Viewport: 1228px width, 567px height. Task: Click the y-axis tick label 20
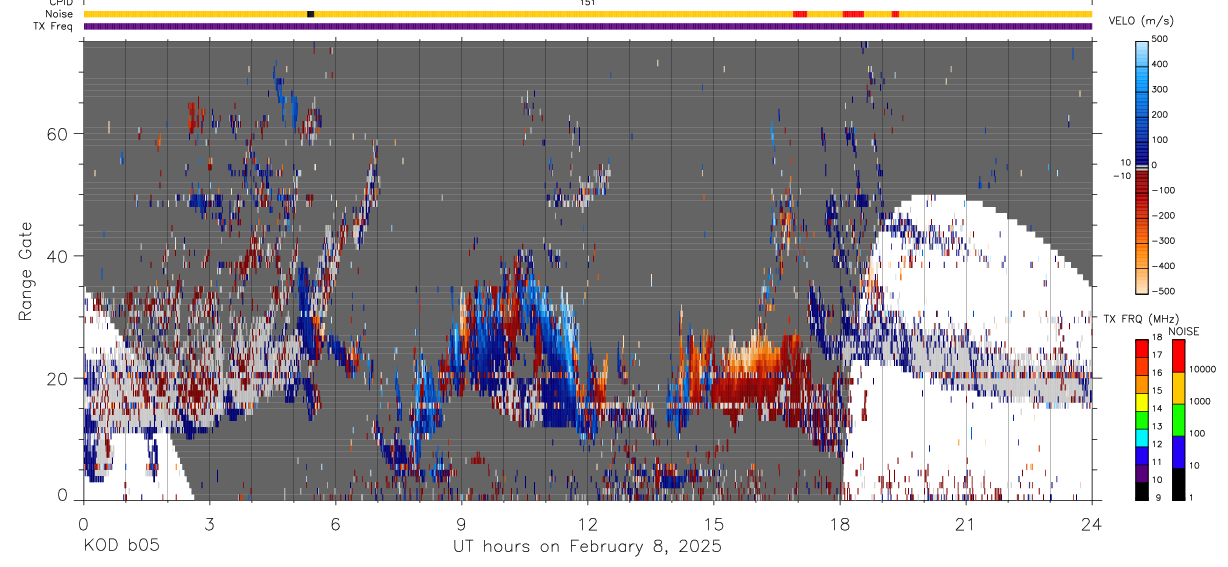pyautogui.click(x=58, y=378)
